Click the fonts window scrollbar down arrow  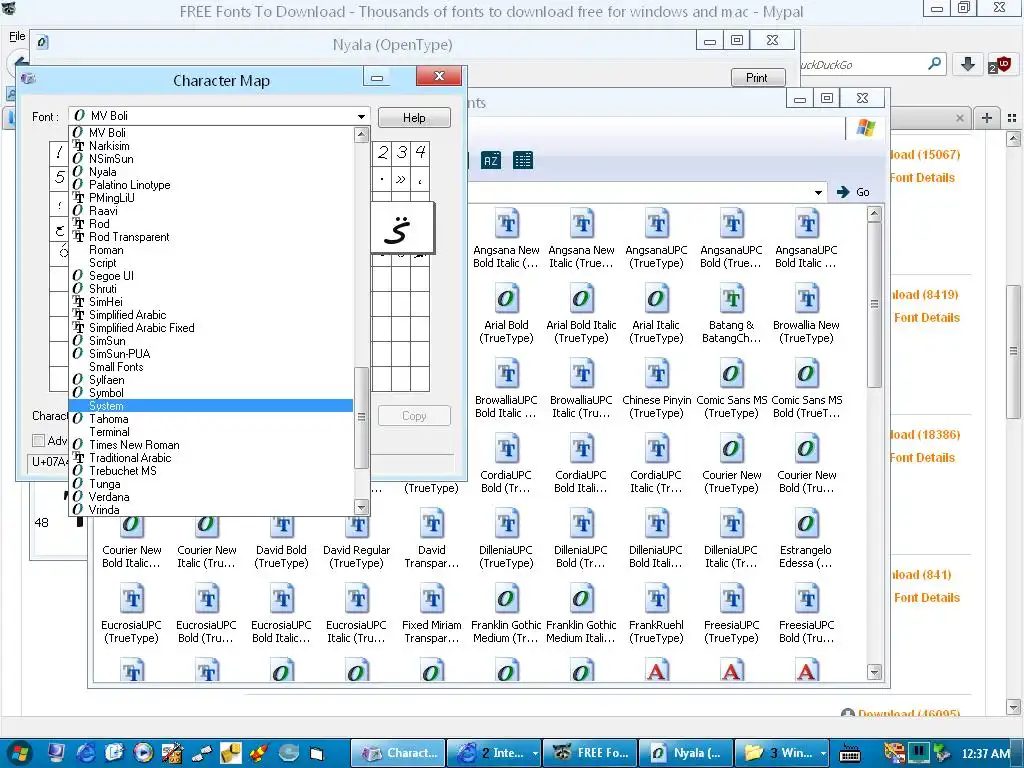pos(874,672)
